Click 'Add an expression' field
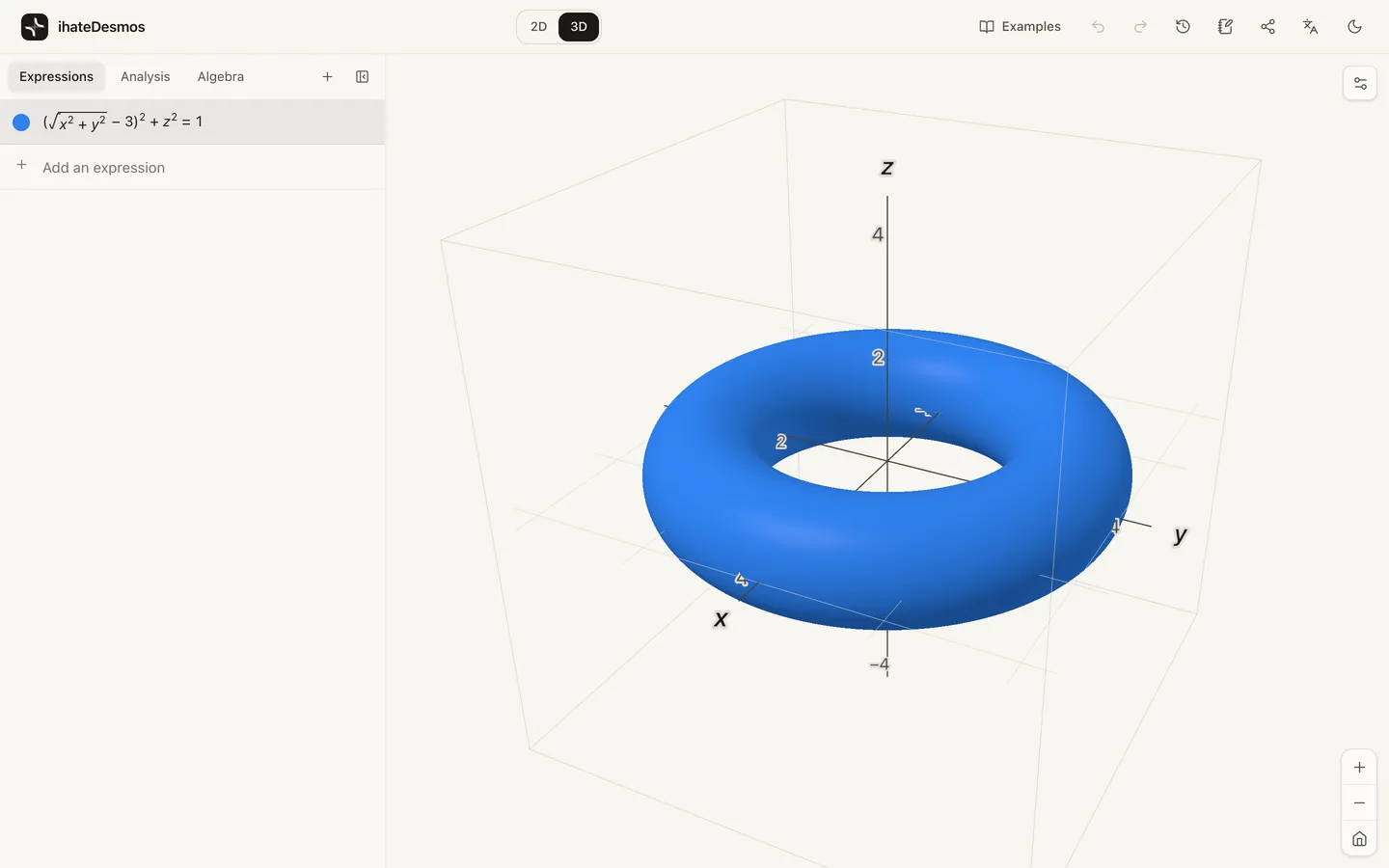 click(193, 168)
